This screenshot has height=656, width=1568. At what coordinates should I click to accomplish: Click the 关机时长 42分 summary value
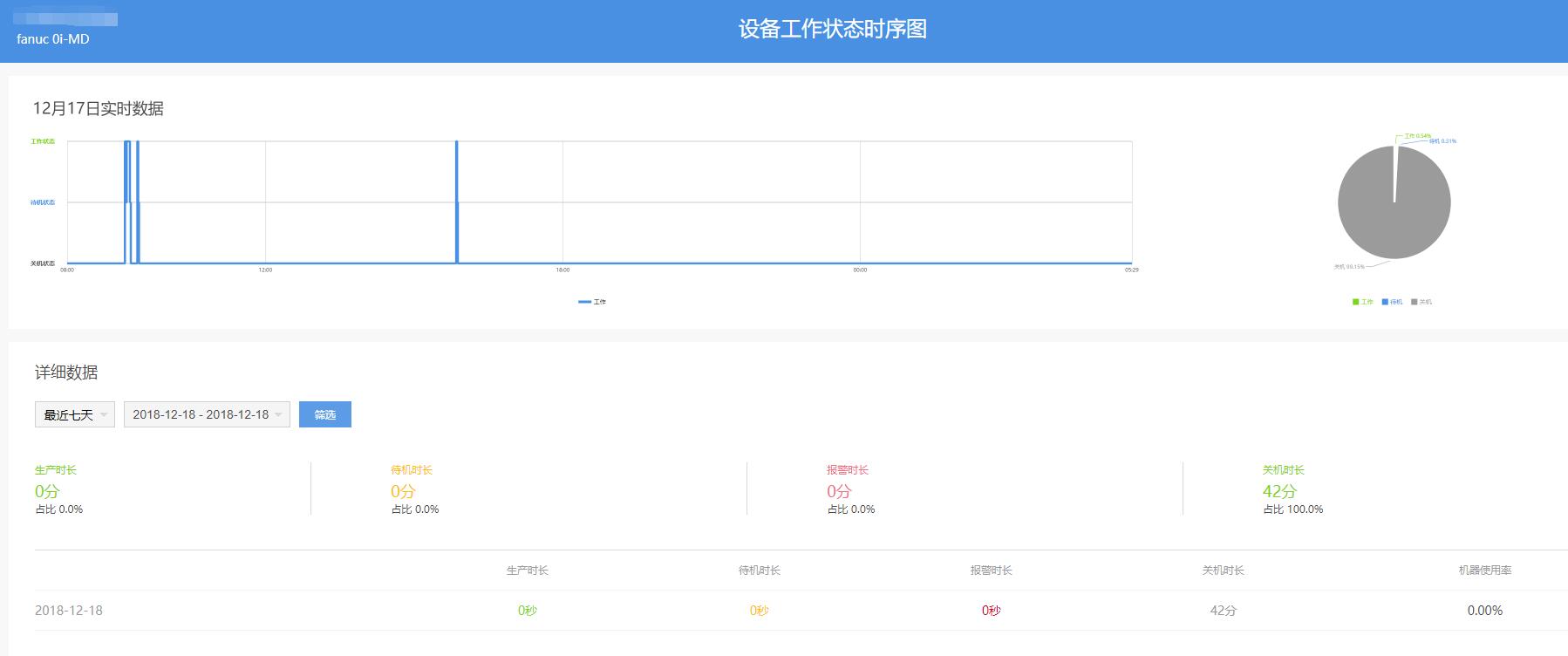click(x=1279, y=491)
